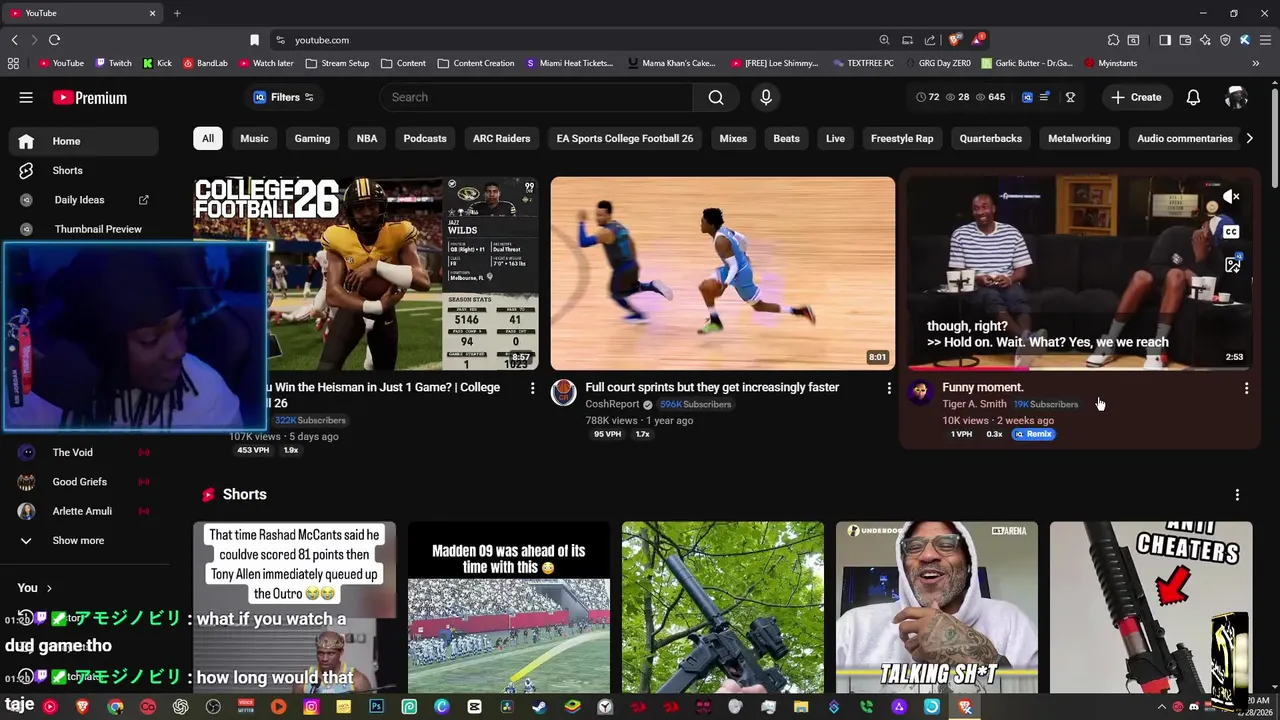The height and width of the screenshot is (720, 1280).
Task: Open browser extensions puzzle icon
Action: (1113, 40)
